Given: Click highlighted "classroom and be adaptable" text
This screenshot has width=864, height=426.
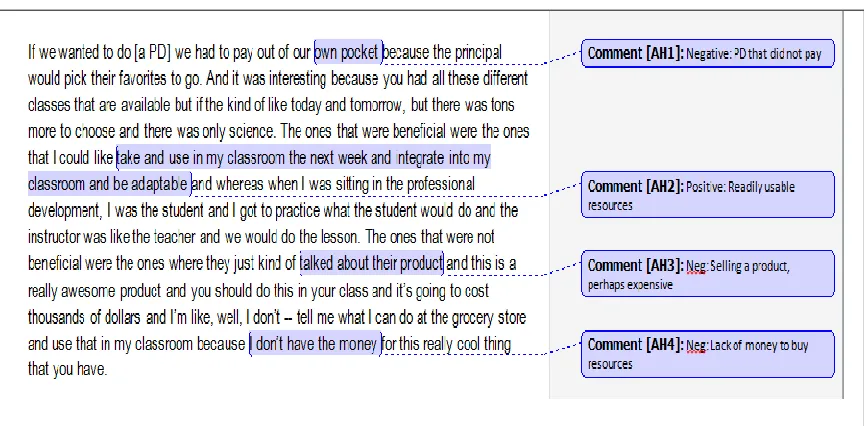Looking at the screenshot, I should (x=108, y=184).
